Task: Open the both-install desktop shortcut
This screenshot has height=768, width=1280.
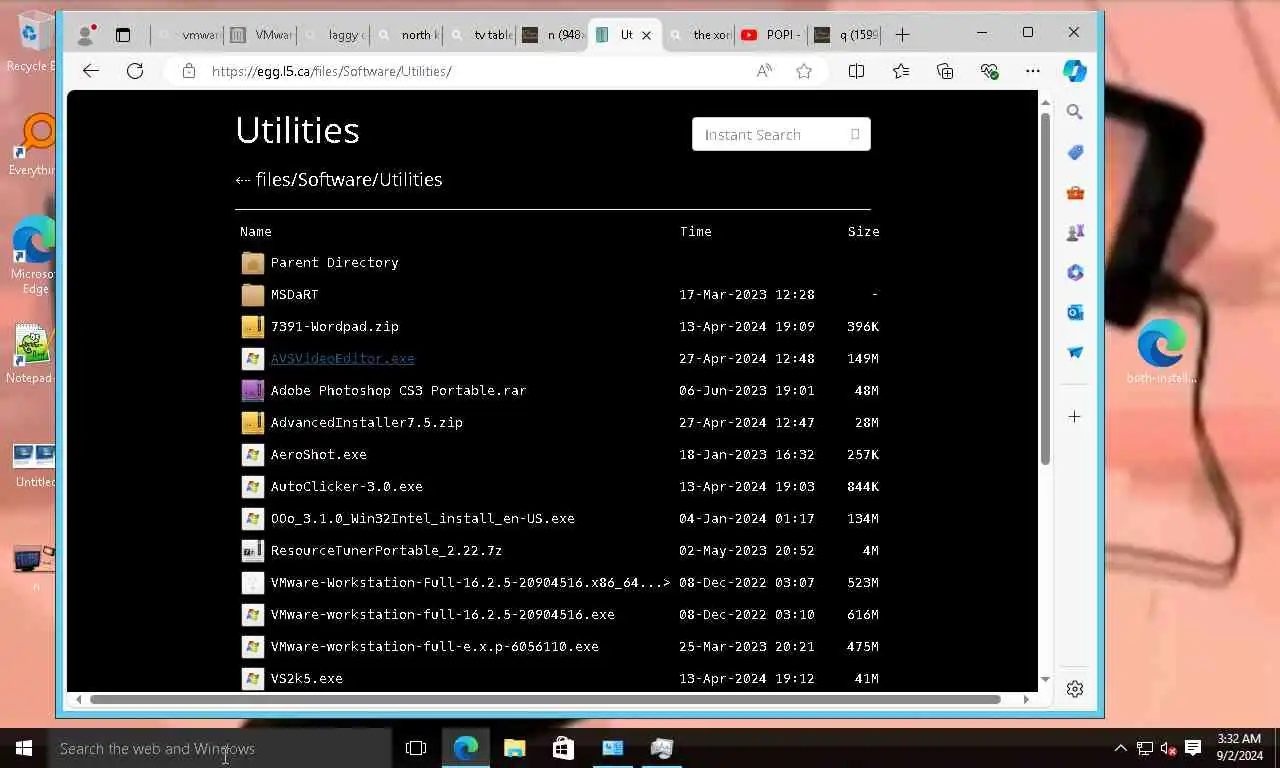Action: [1161, 352]
